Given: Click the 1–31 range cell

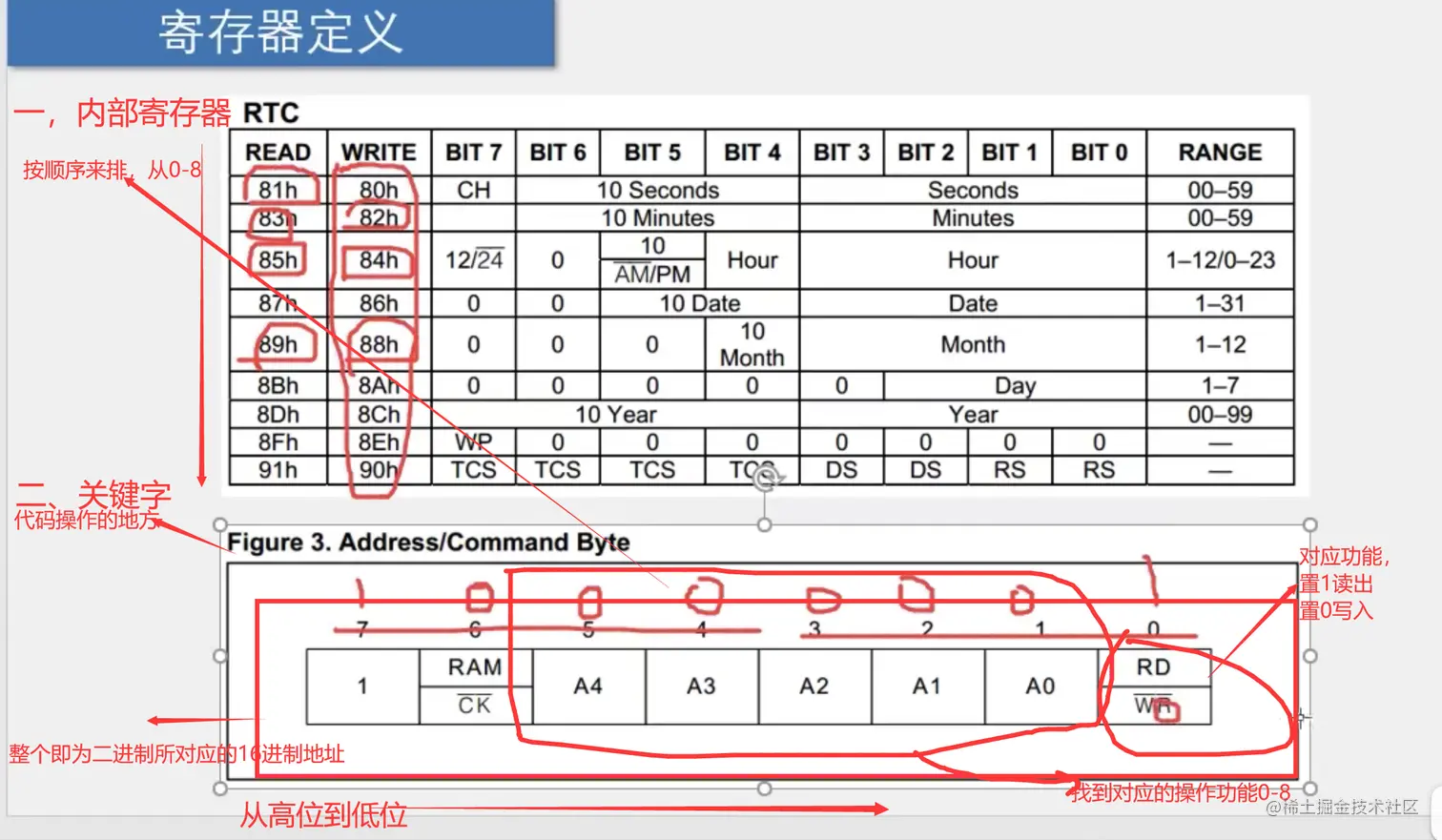Looking at the screenshot, I should click(x=1220, y=303).
